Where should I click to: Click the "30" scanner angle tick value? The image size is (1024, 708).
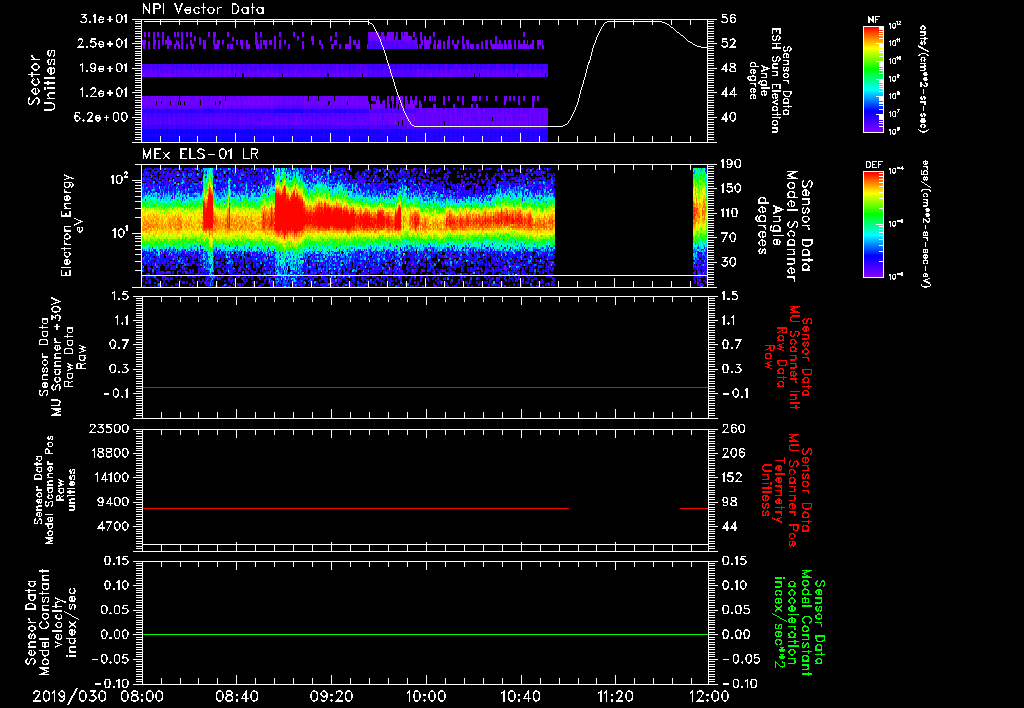click(x=728, y=263)
